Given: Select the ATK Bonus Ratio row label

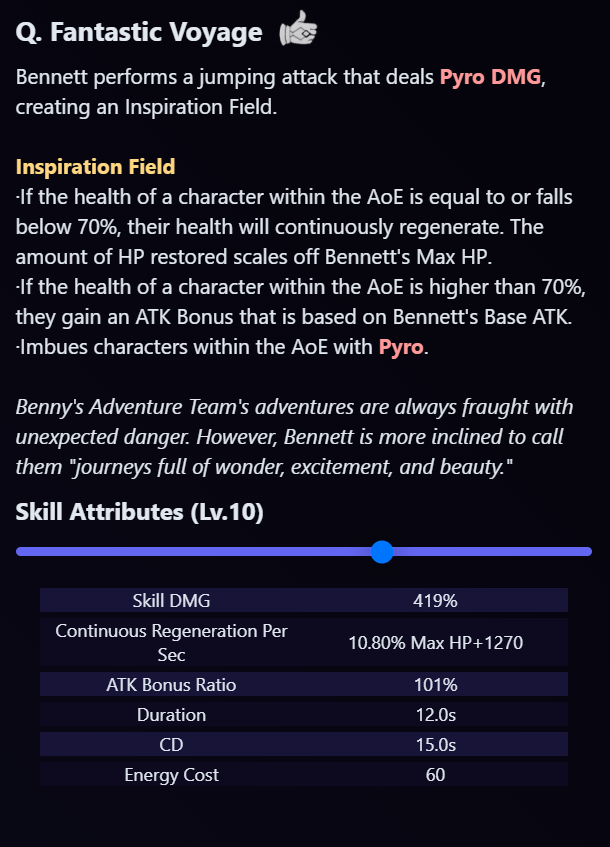Looking at the screenshot, I should coord(171,685).
